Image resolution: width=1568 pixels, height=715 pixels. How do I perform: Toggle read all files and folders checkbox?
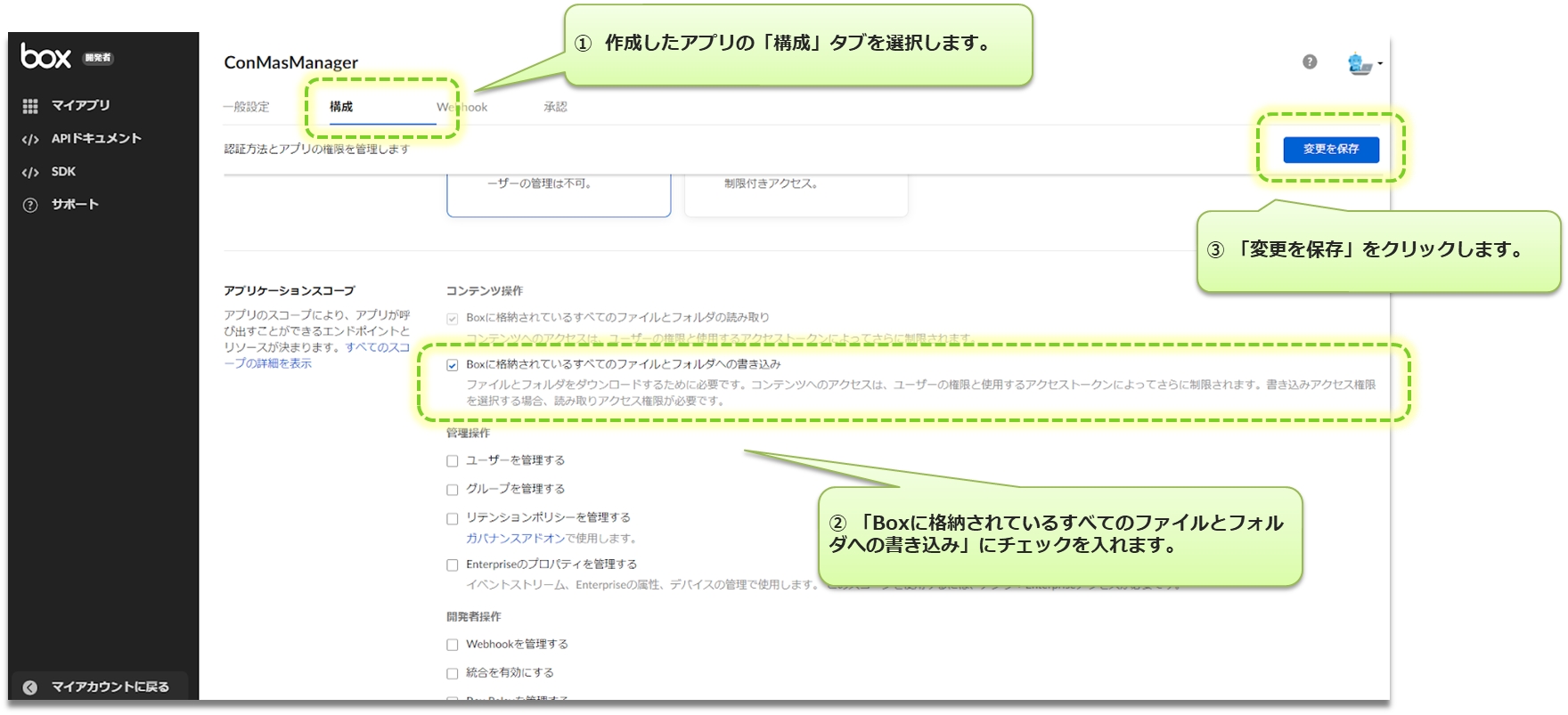point(453,318)
